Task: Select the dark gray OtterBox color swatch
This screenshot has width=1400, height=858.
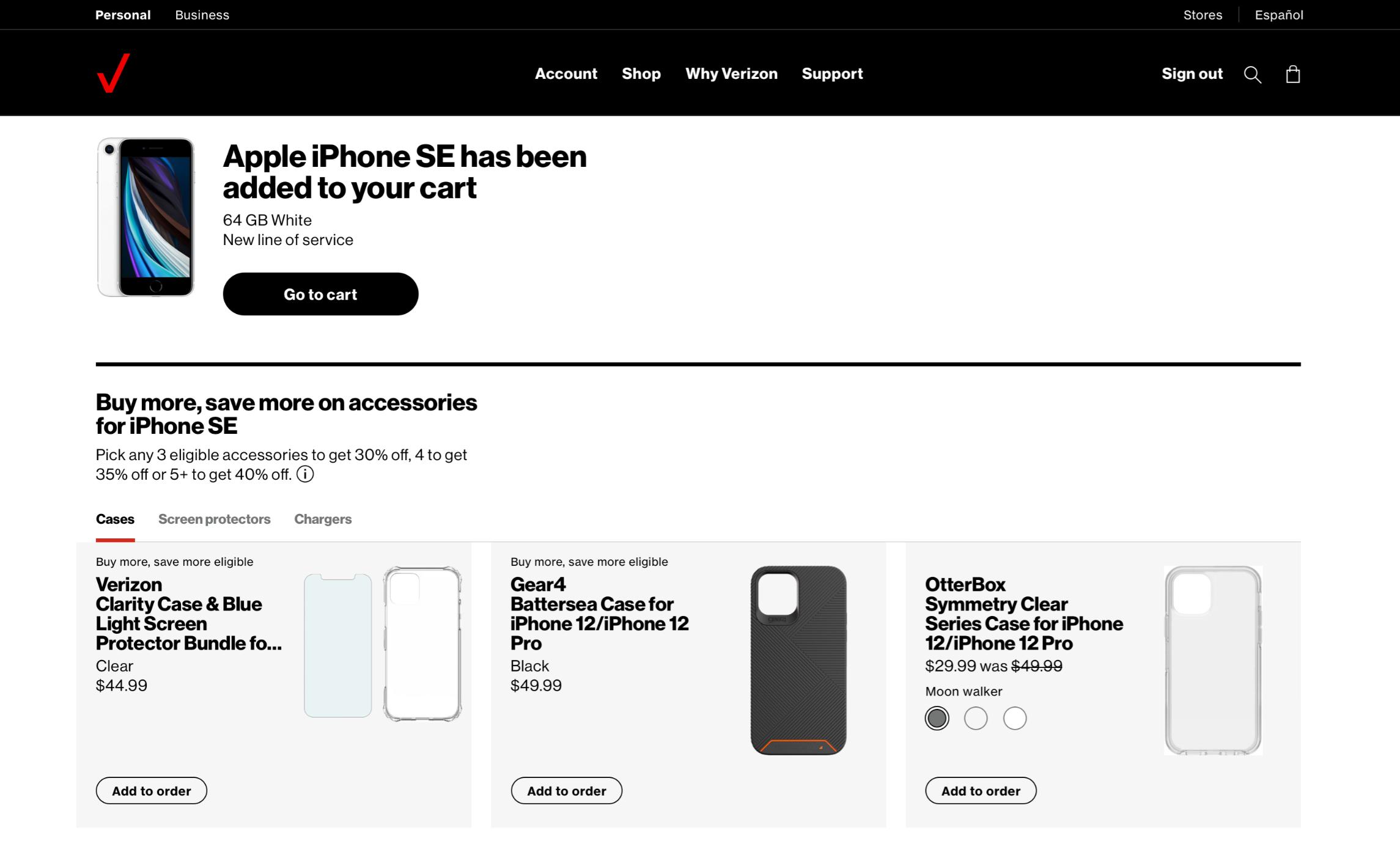Action: pos(937,718)
